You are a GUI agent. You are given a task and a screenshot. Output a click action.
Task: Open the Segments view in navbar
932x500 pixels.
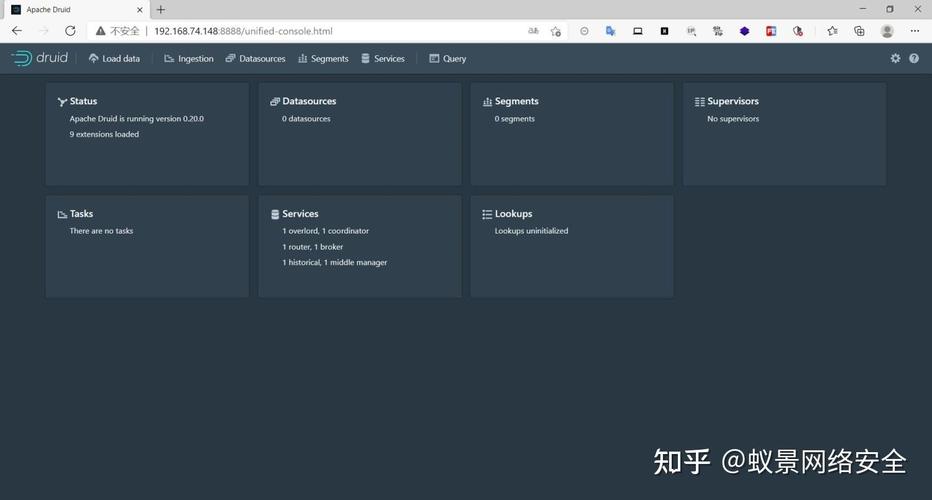tap(323, 58)
